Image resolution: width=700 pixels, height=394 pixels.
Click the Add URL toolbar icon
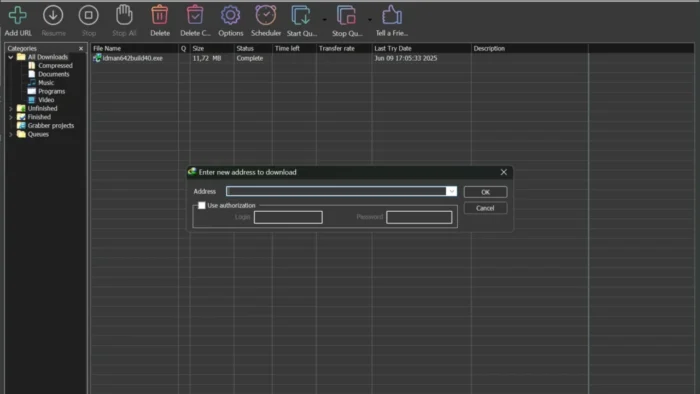(x=17, y=16)
